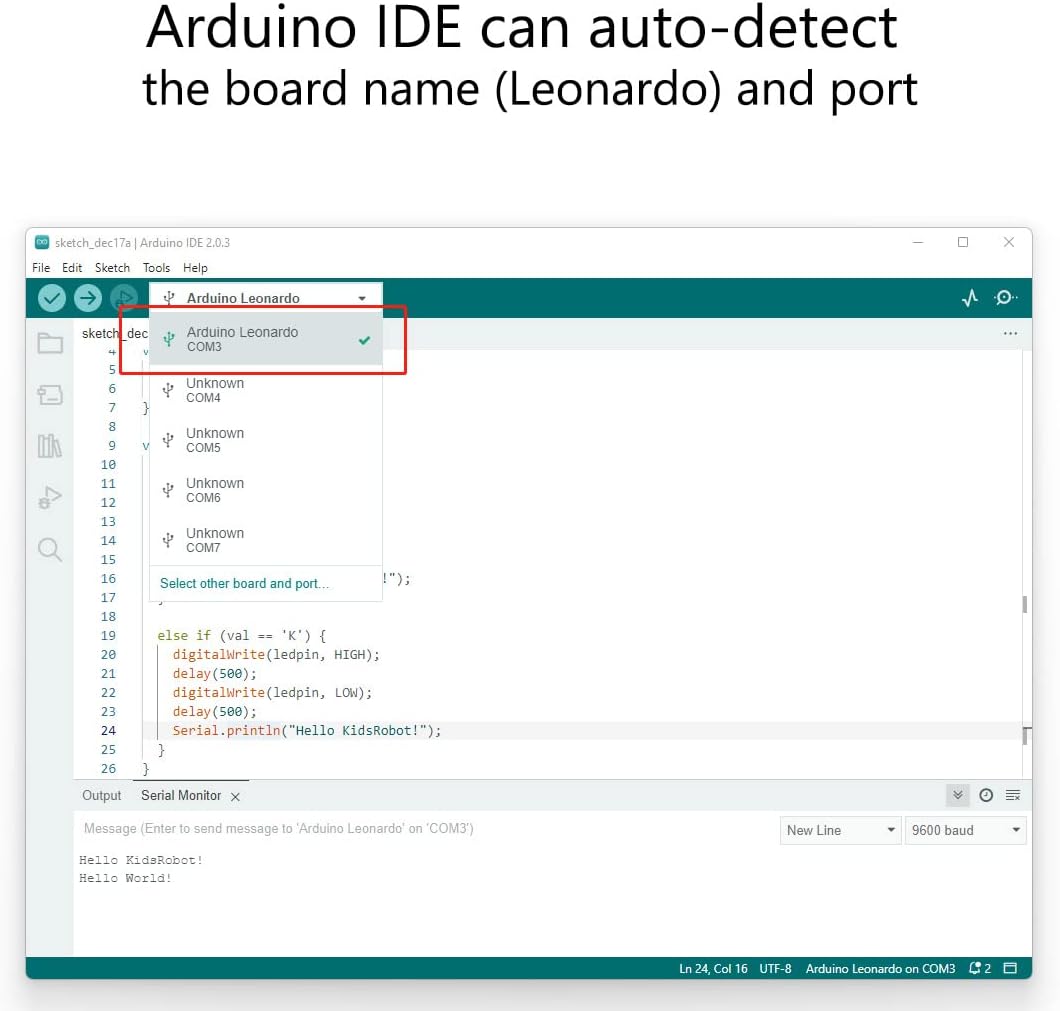The image size is (1060, 1011).
Task: Toggle bottom panel icon in status bar
Action: pos(1010,968)
